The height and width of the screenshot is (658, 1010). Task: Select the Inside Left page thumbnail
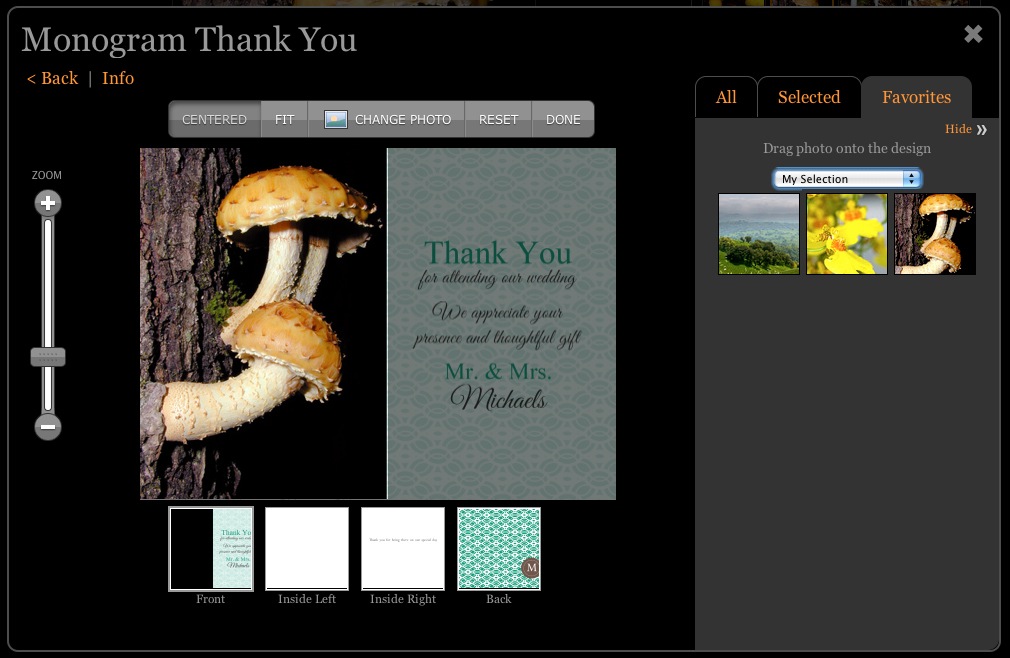tap(307, 548)
